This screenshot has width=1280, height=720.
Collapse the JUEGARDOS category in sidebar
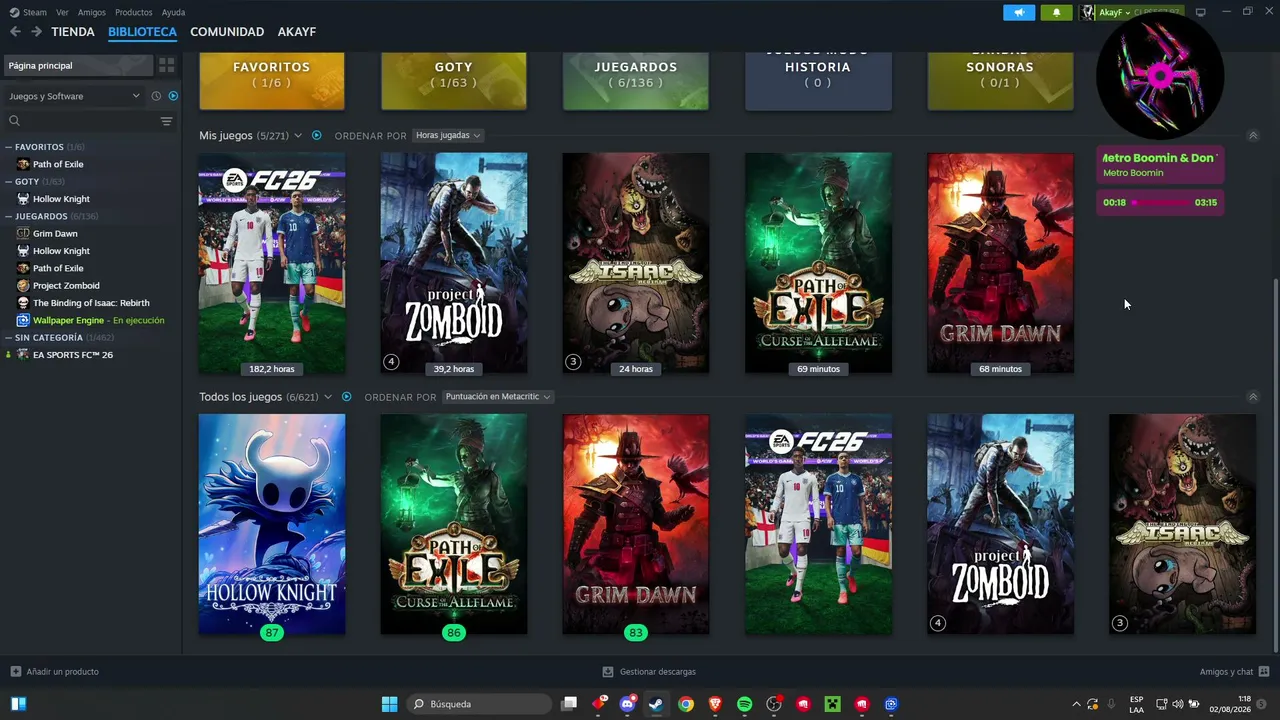click(9, 216)
